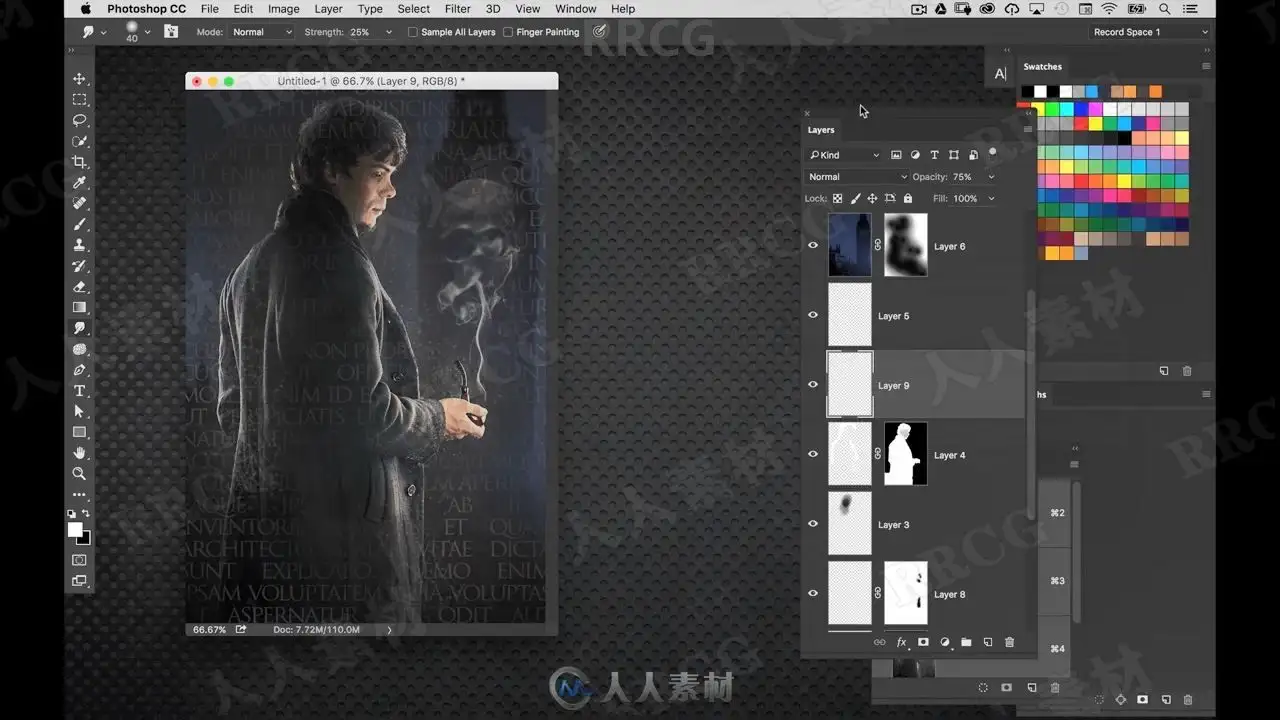Select the Move tool
1280x720 pixels.
click(x=79, y=79)
